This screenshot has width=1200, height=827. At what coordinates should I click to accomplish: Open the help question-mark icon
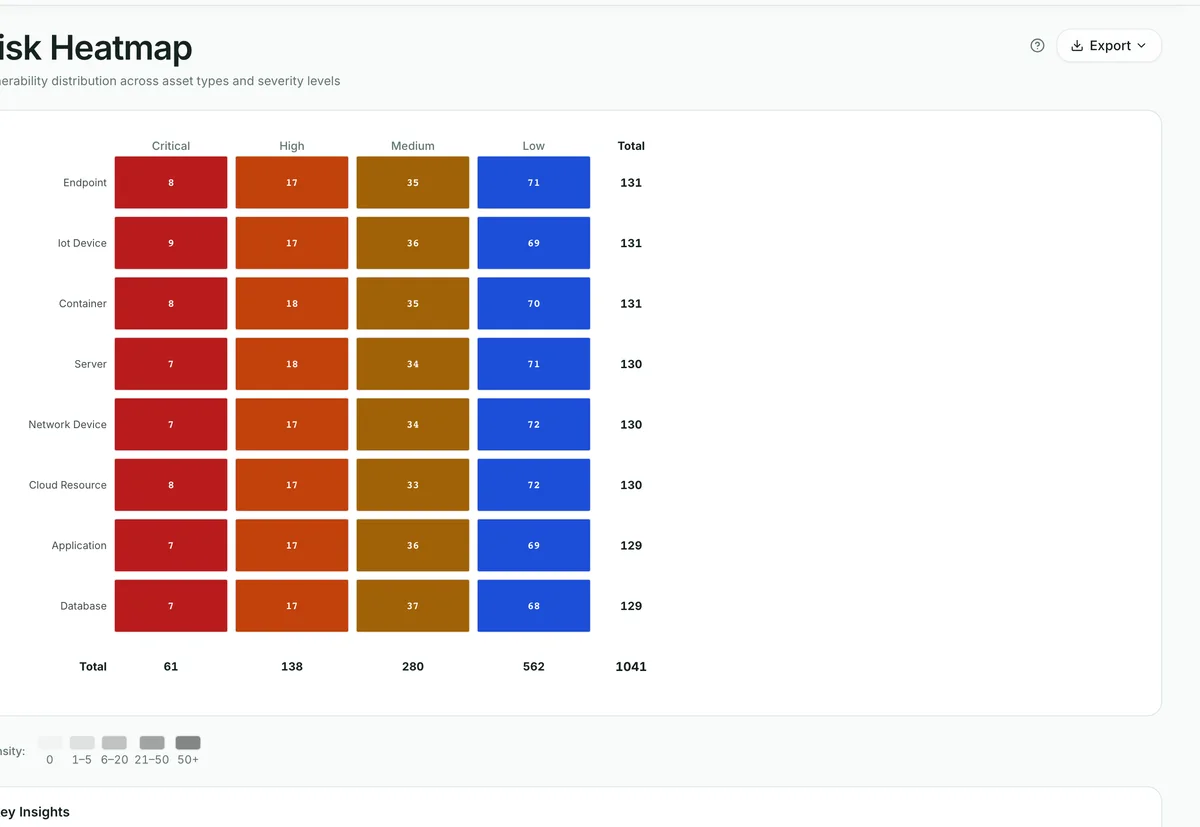(x=1037, y=45)
